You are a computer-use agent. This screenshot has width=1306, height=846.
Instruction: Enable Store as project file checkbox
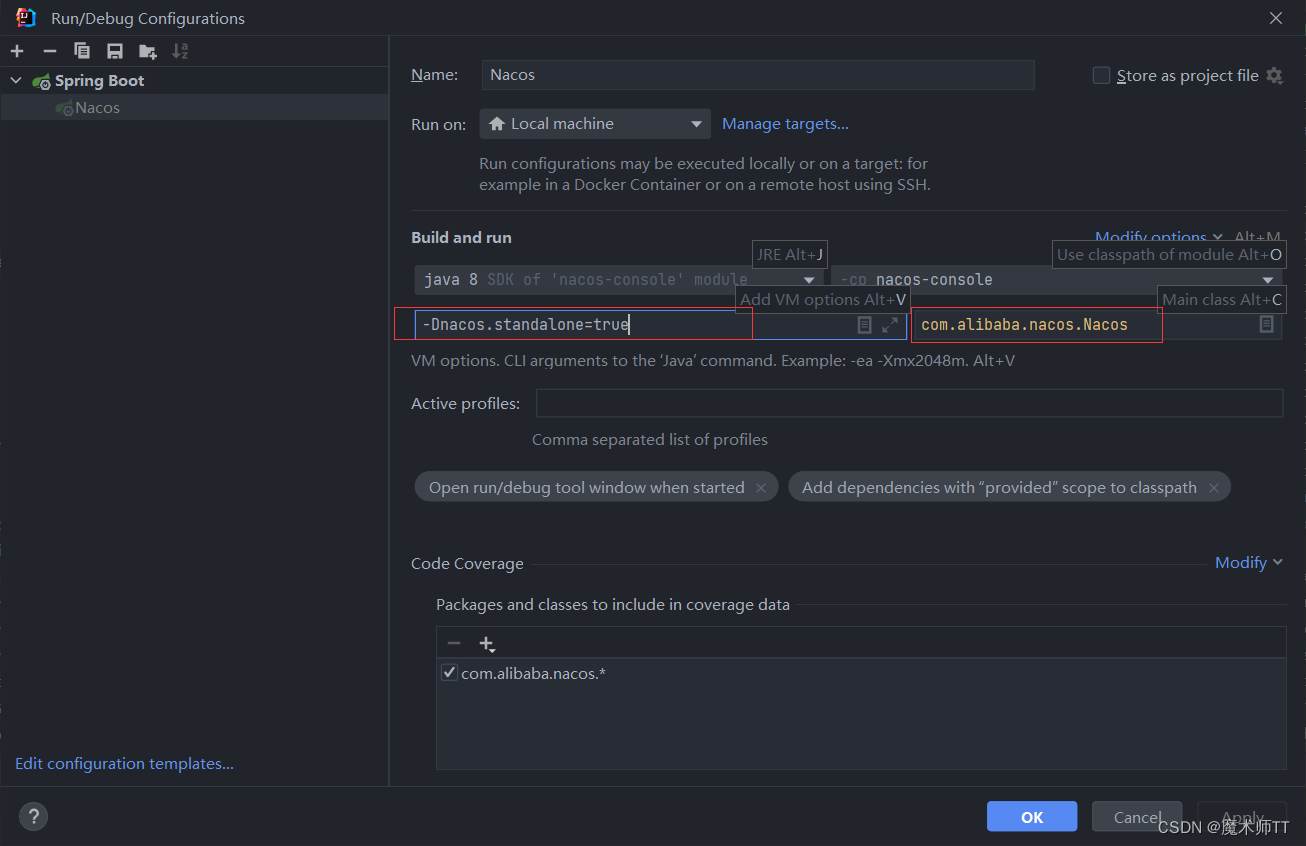(1101, 75)
